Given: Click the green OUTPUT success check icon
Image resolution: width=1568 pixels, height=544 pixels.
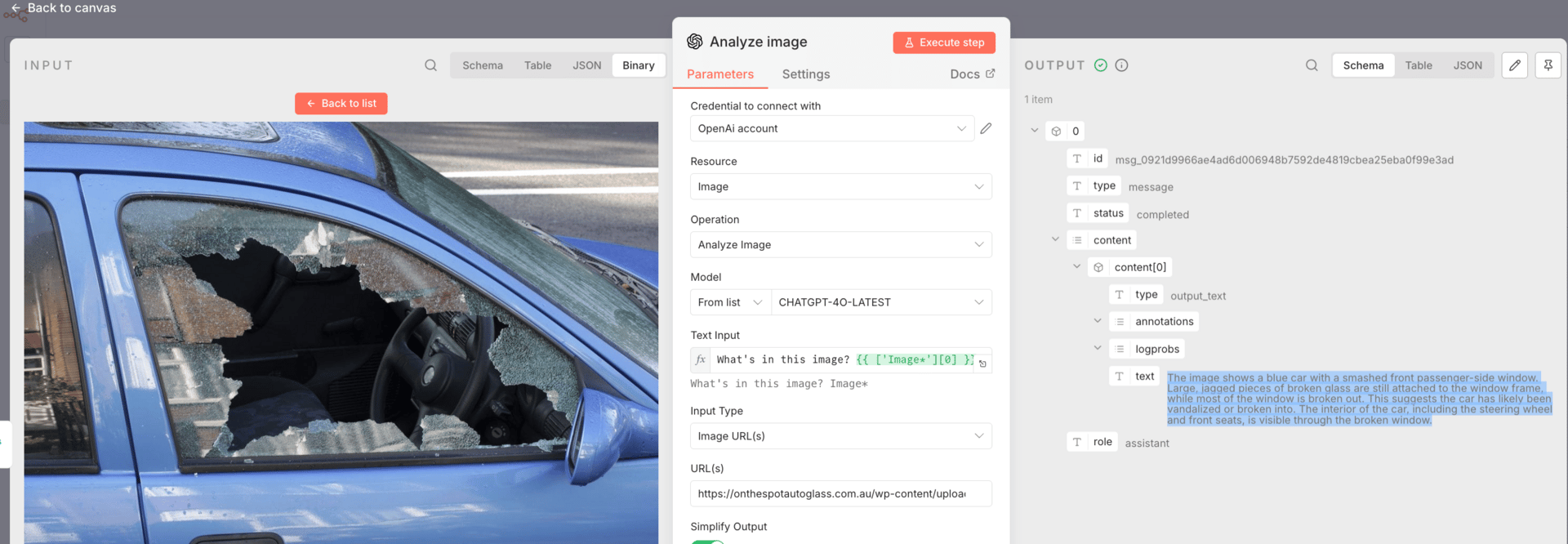Looking at the screenshot, I should [1101, 65].
